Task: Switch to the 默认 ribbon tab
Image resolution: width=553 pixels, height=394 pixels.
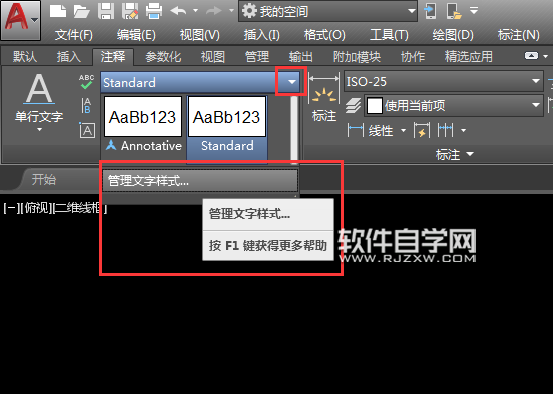Action: point(25,56)
